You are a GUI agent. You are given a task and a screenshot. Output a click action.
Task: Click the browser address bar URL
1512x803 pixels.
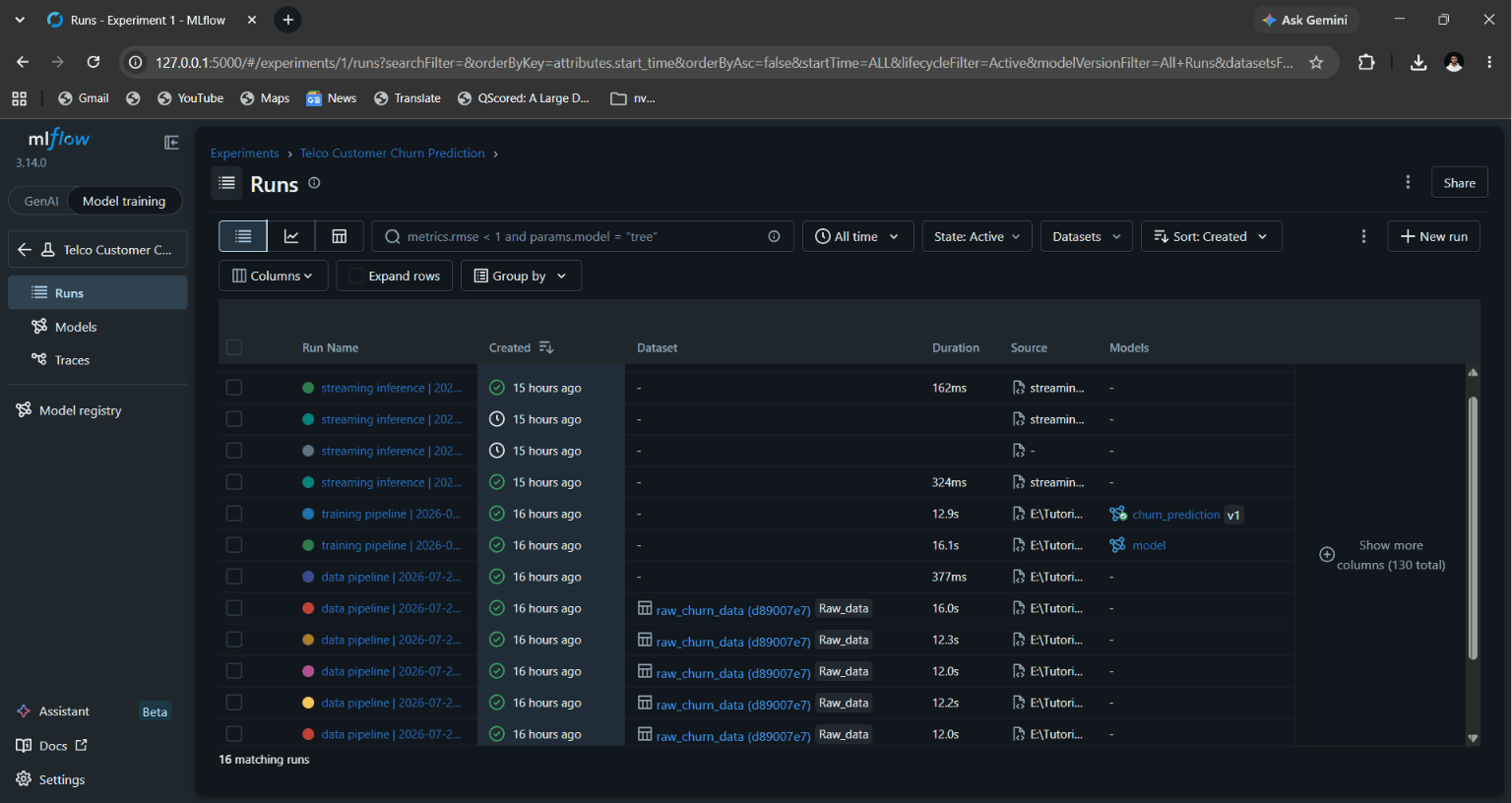[724, 62]
